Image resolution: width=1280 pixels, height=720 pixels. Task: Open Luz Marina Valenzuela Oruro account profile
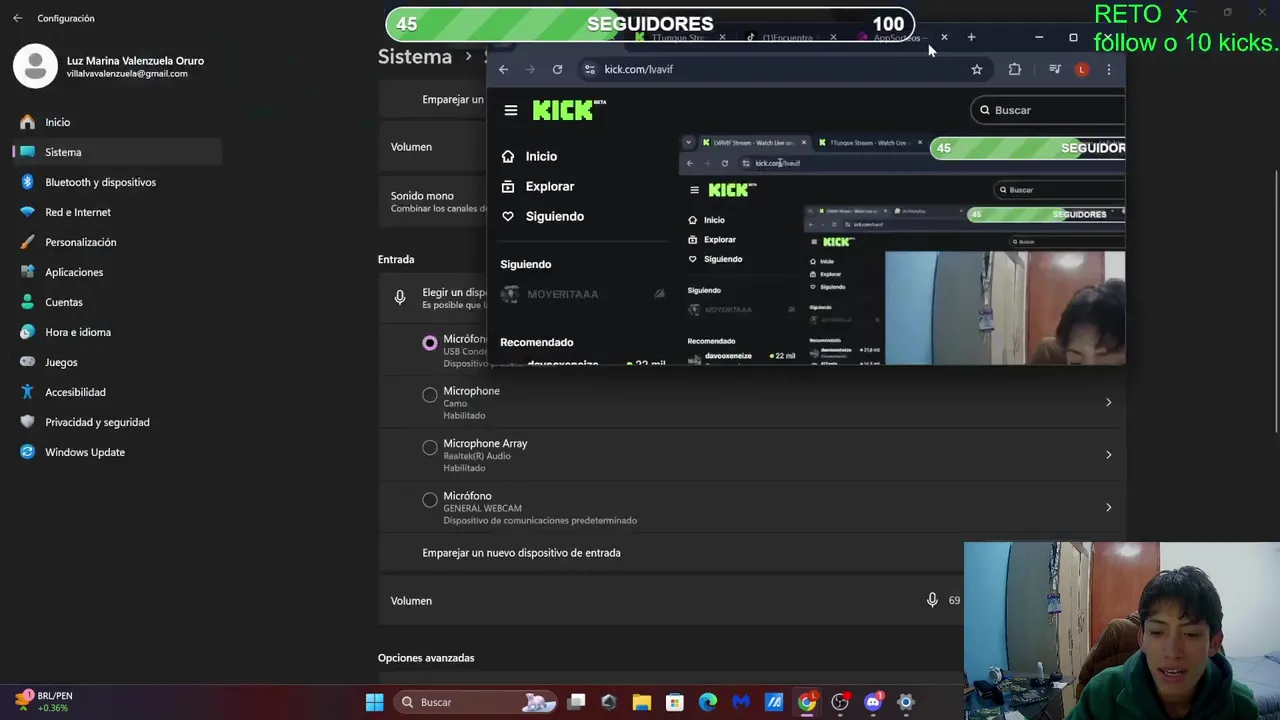tap(109, 66)
